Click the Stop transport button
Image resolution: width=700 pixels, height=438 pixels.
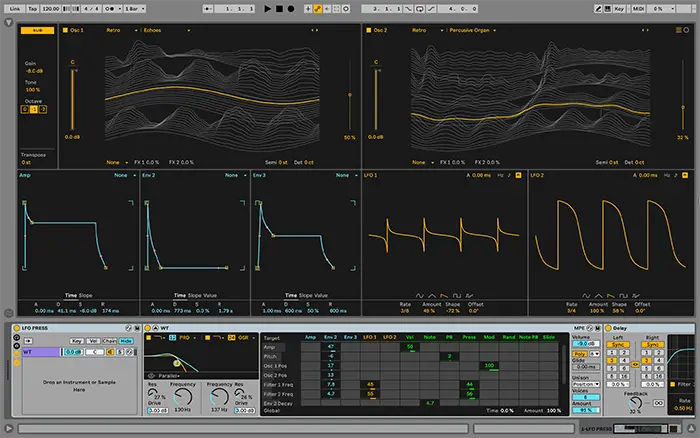(x=279, y=8)
